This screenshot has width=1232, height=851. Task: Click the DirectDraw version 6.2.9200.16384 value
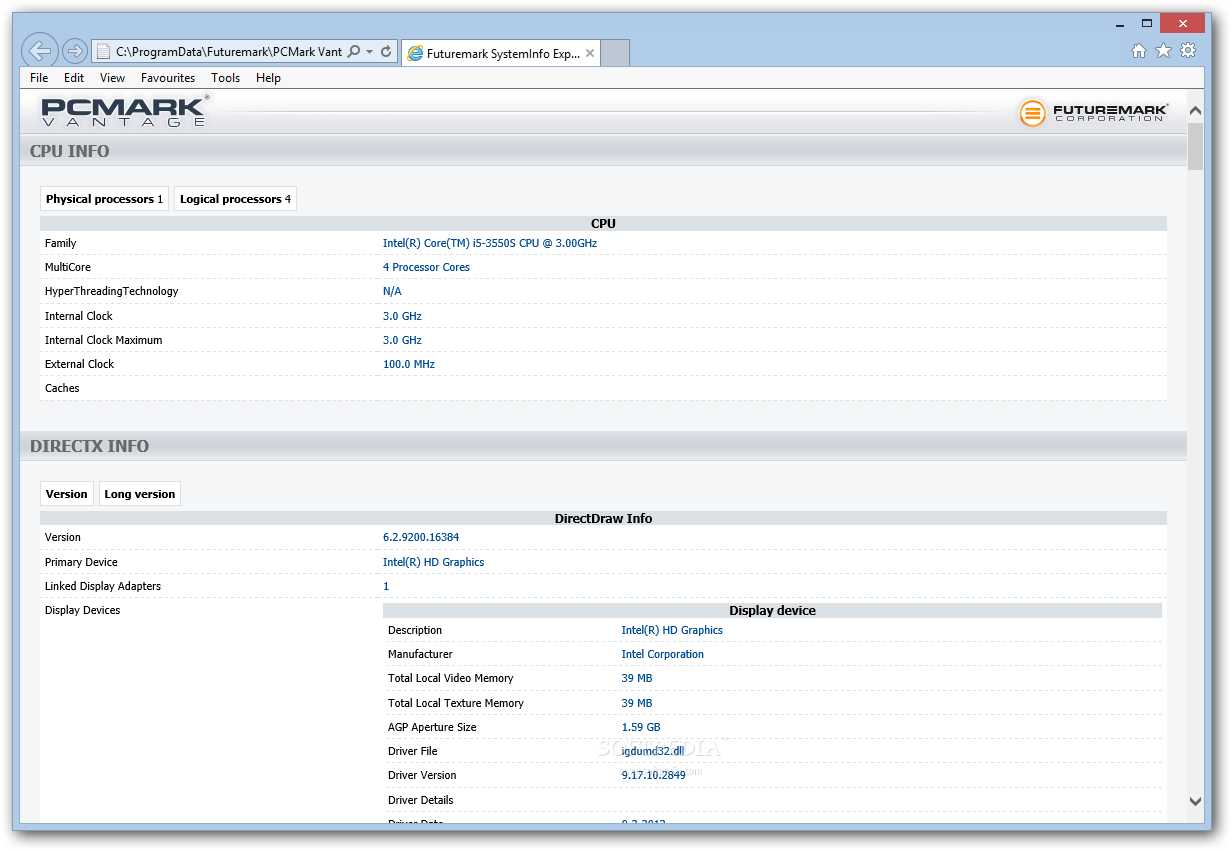tap(421, 537)
